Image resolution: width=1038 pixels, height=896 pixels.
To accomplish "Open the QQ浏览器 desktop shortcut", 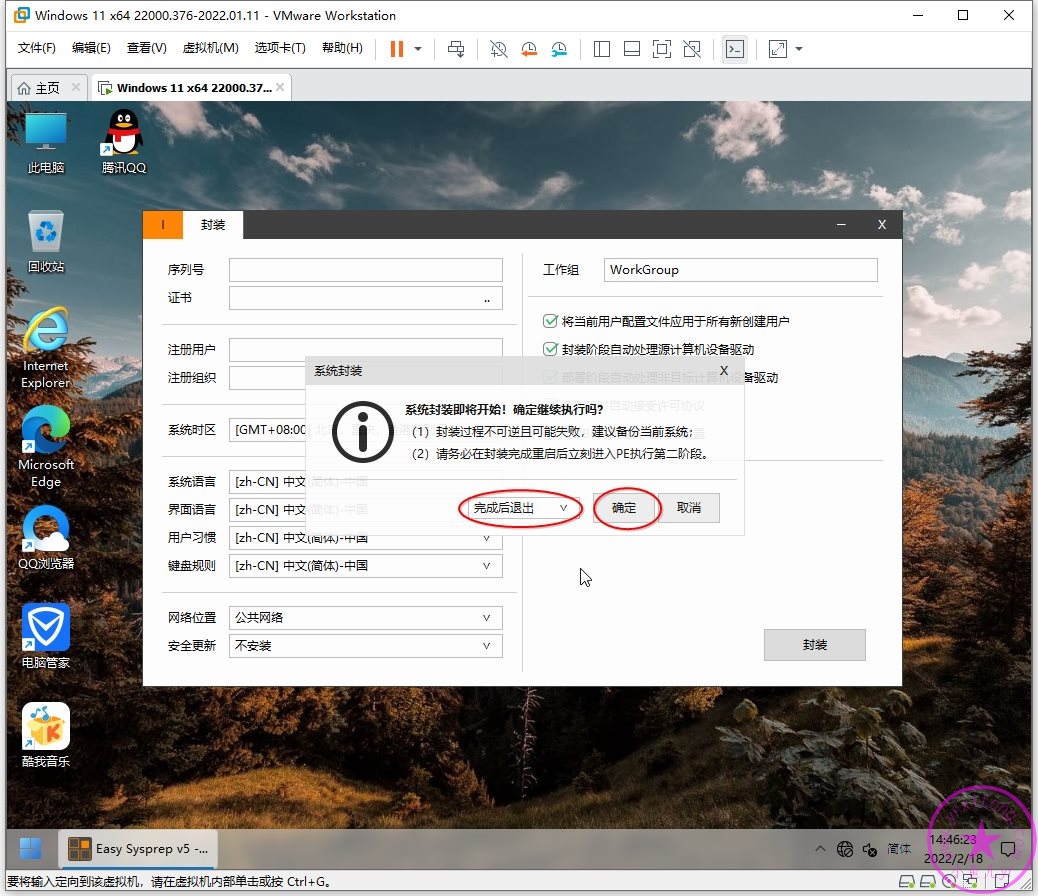I will tap(46, 538).
